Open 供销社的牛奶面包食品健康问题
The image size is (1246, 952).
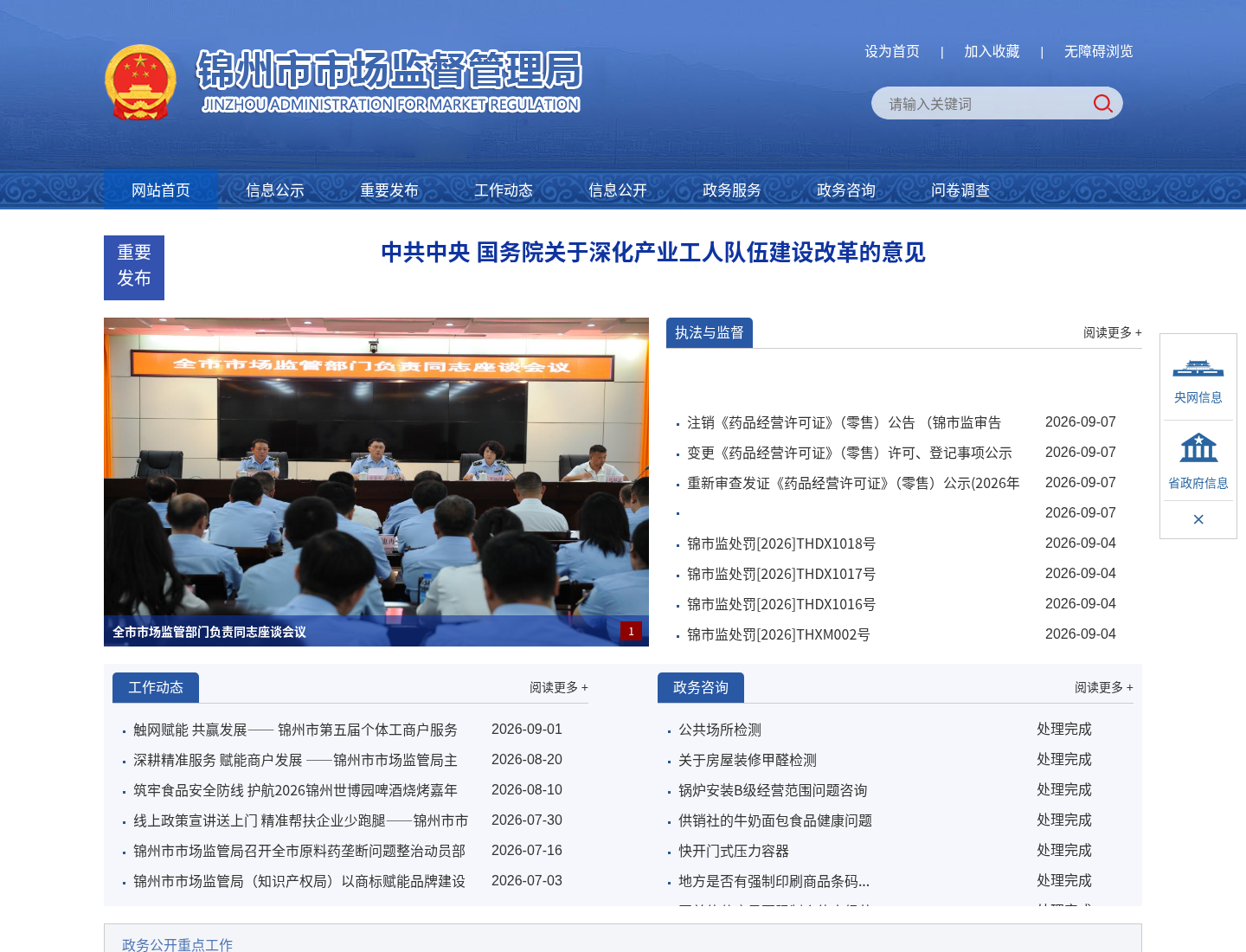pos(775,820)
